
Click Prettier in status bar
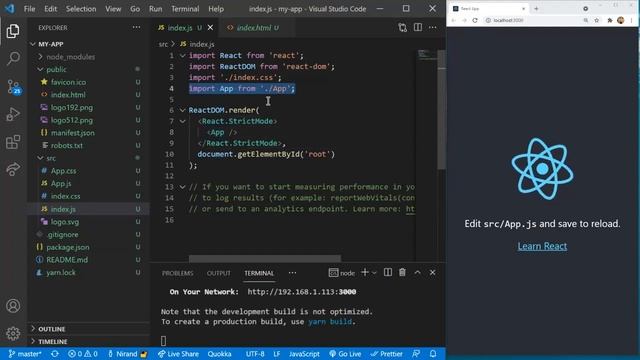[x=387, y=354]
